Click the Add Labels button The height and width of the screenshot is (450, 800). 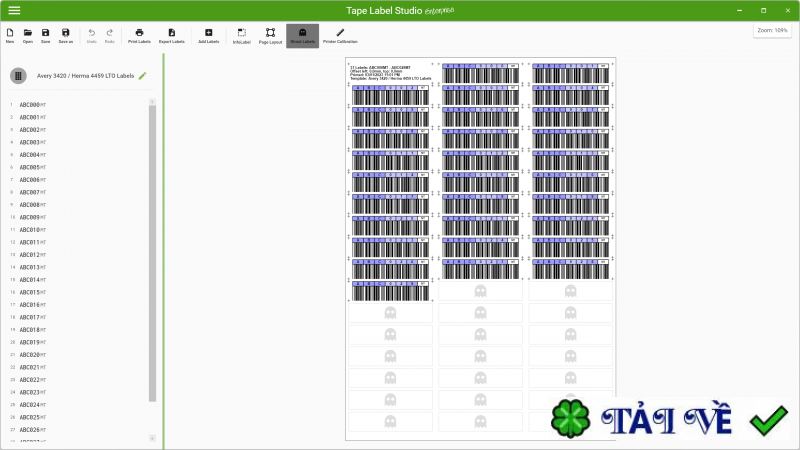tap(208, 35)
